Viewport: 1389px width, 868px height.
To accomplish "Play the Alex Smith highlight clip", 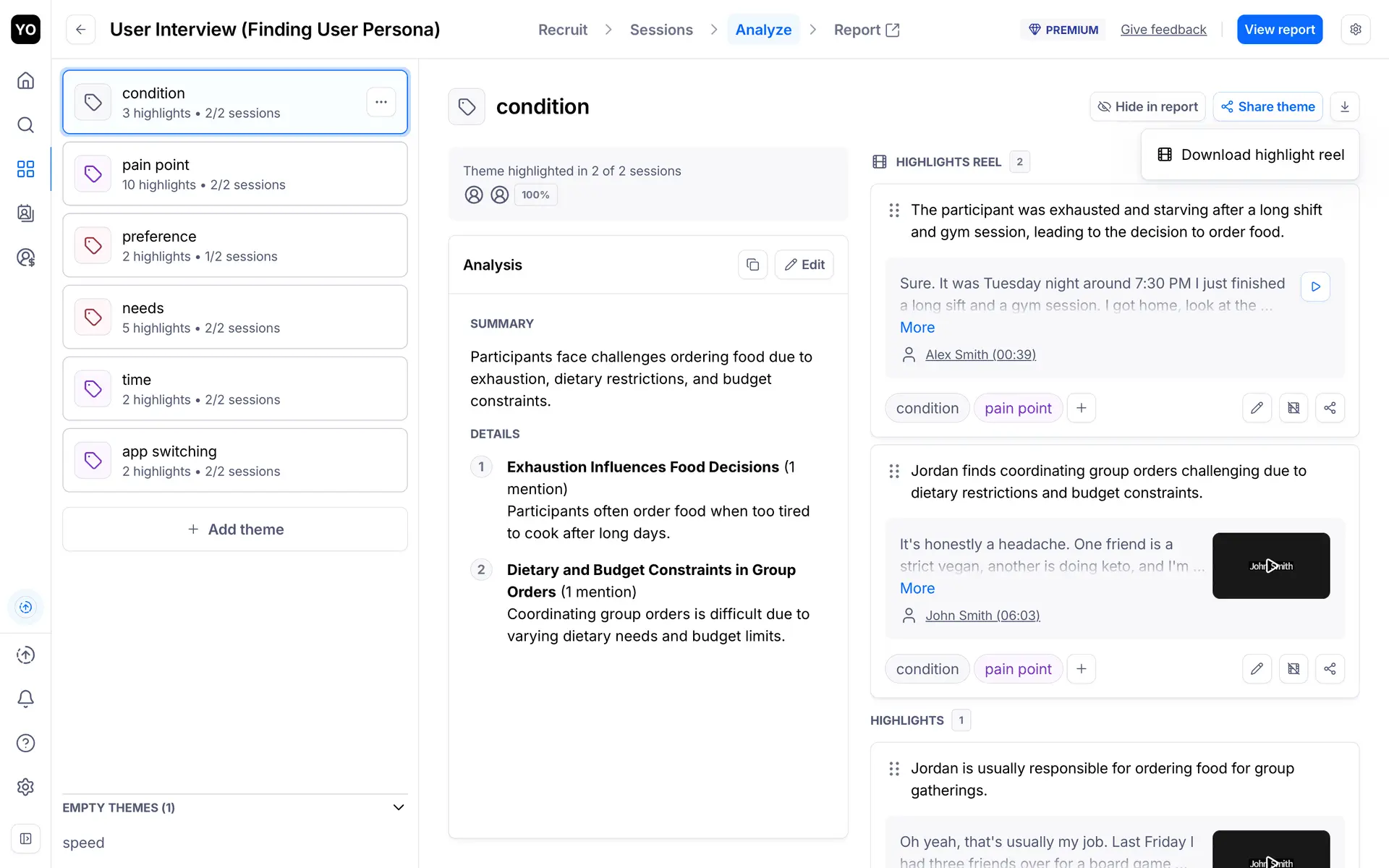I will tap(1315, 286).
